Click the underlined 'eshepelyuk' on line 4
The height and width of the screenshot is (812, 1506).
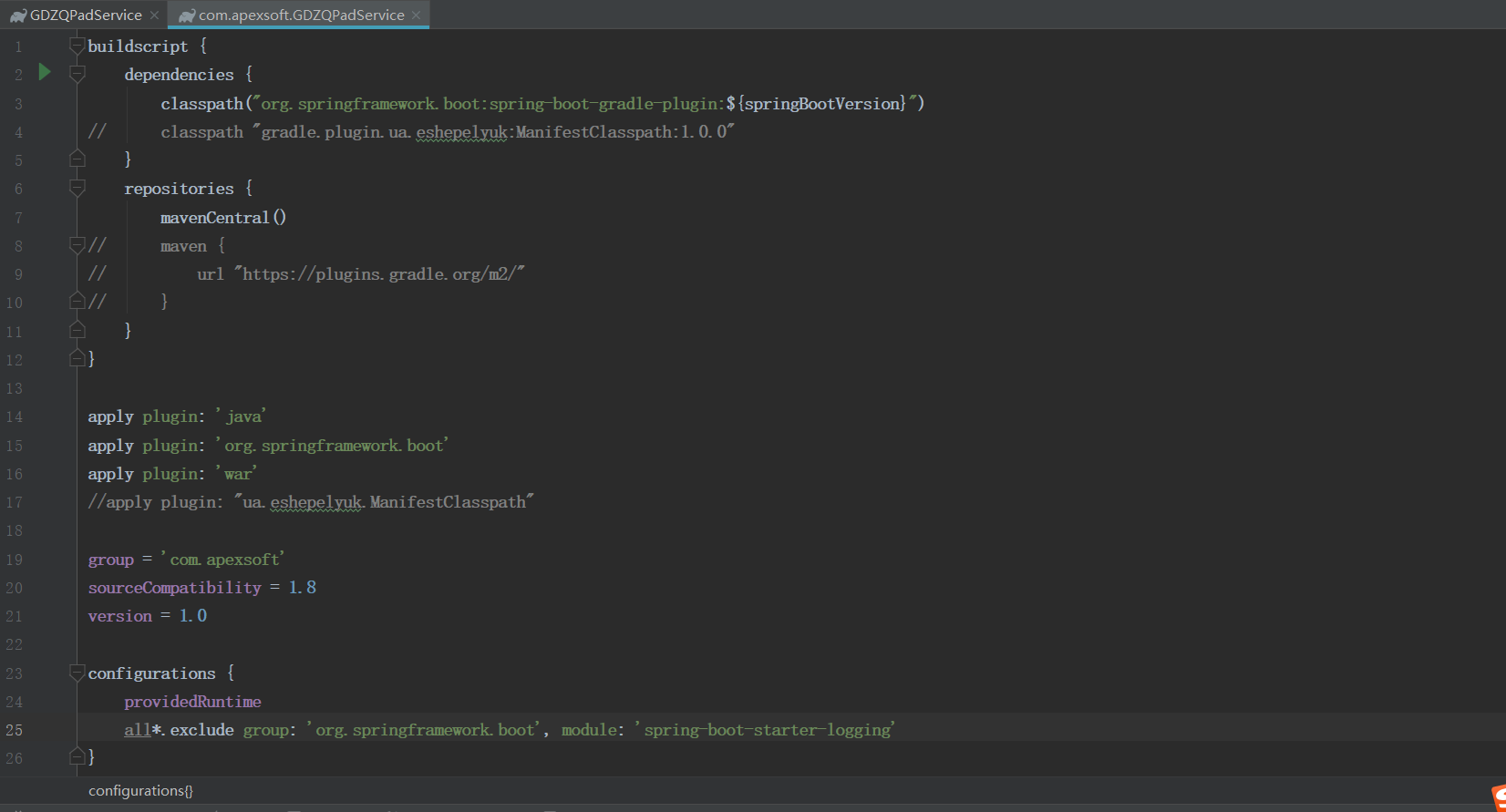(461, 132)
